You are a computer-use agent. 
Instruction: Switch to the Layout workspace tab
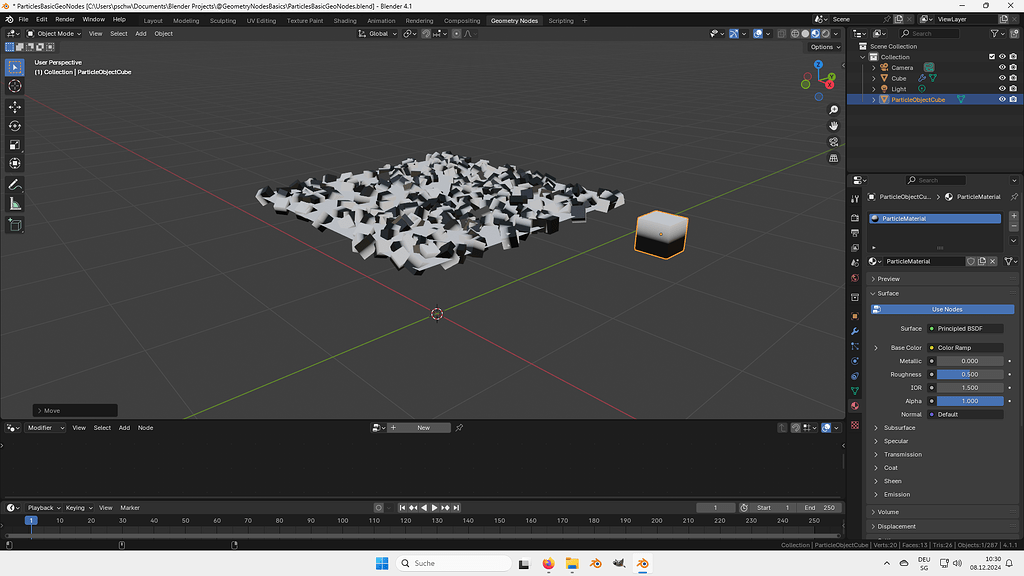click(x=153, y=21)
